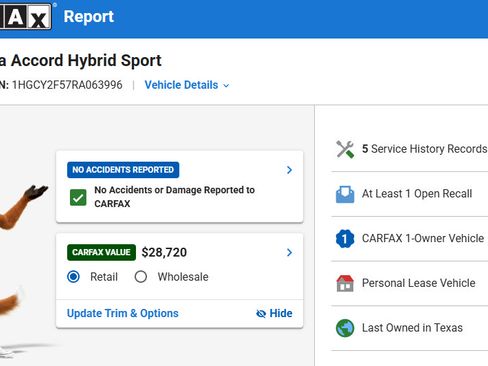Expand the Vehicle Details dropdown

[x=187, y=85]
